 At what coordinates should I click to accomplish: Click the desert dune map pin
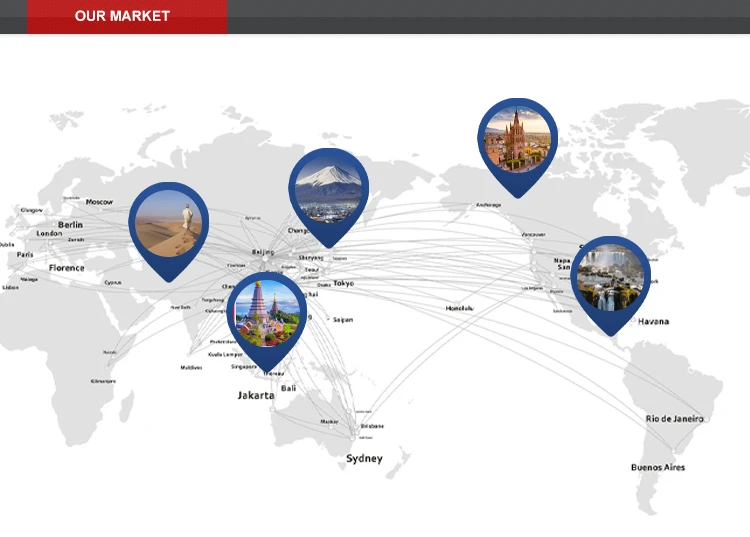coord(168,231)
